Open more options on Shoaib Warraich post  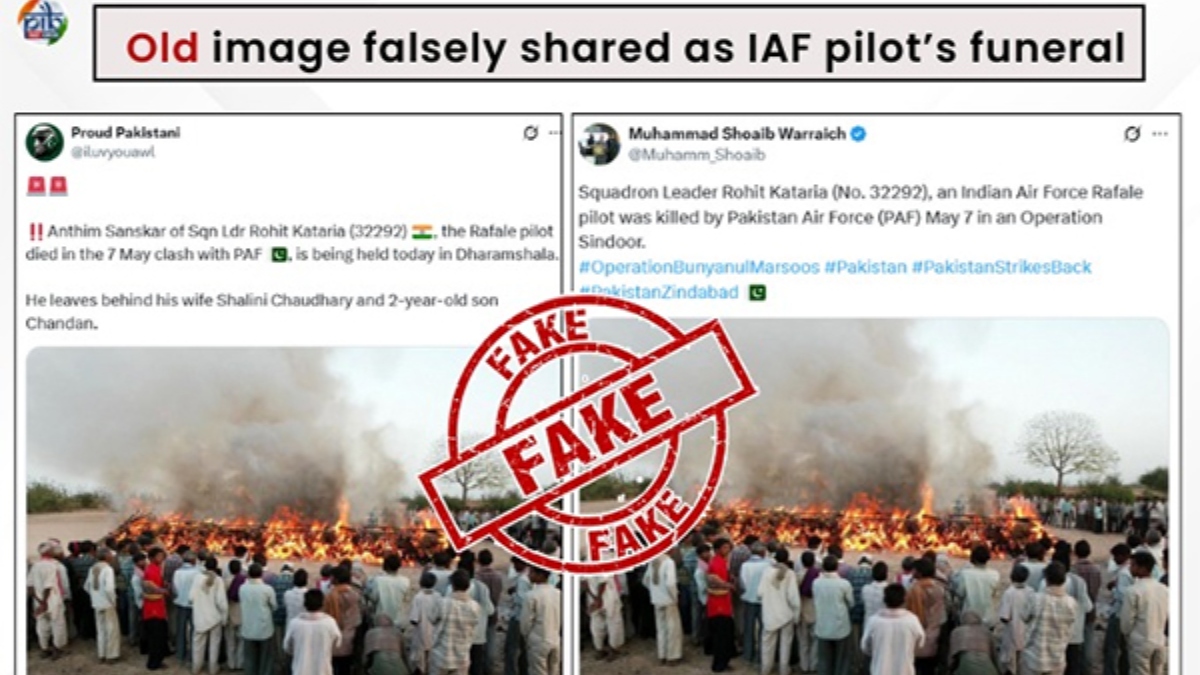coord(1159,134)
